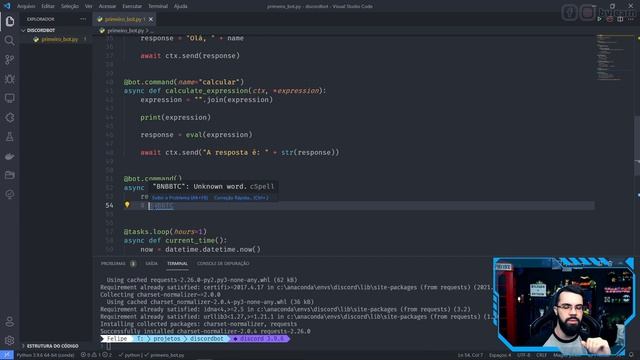Split the editor to the right
Image resolution: width=640 pixels, height=360 pixels.
tap(620, 19)
